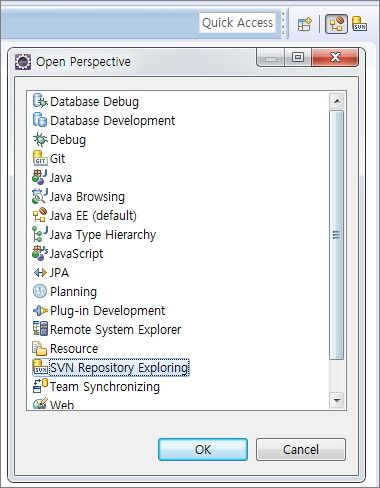Viewport: 380px width, 488px height.
Task: Choose Java EE (default) perspective
Action: (x=93, y=216)
